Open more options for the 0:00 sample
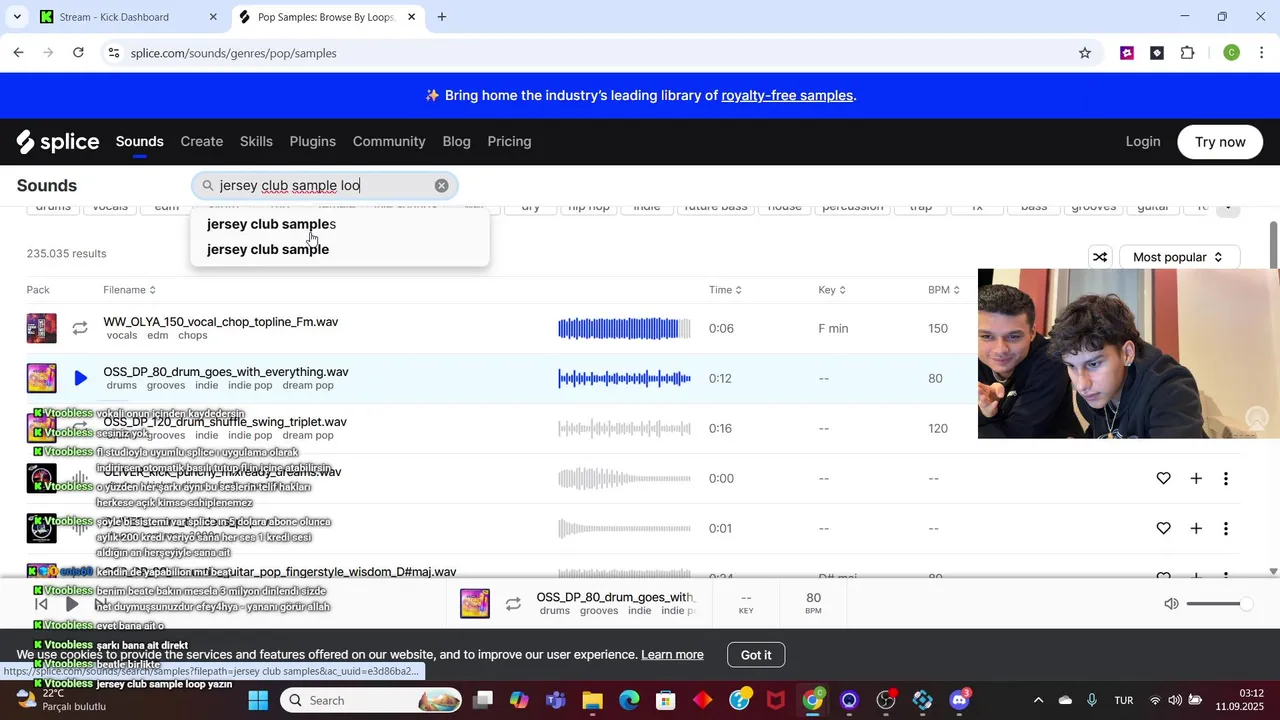 click(x=1226, y=479)
